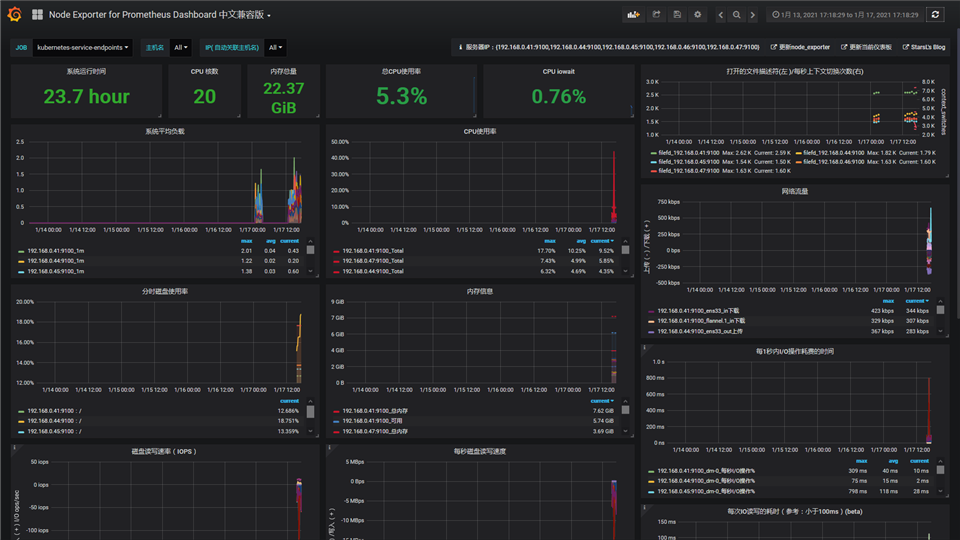Click the 23.7 hour uptime value
This screenshot has height=540, width=960.
(x=86, y=96)
